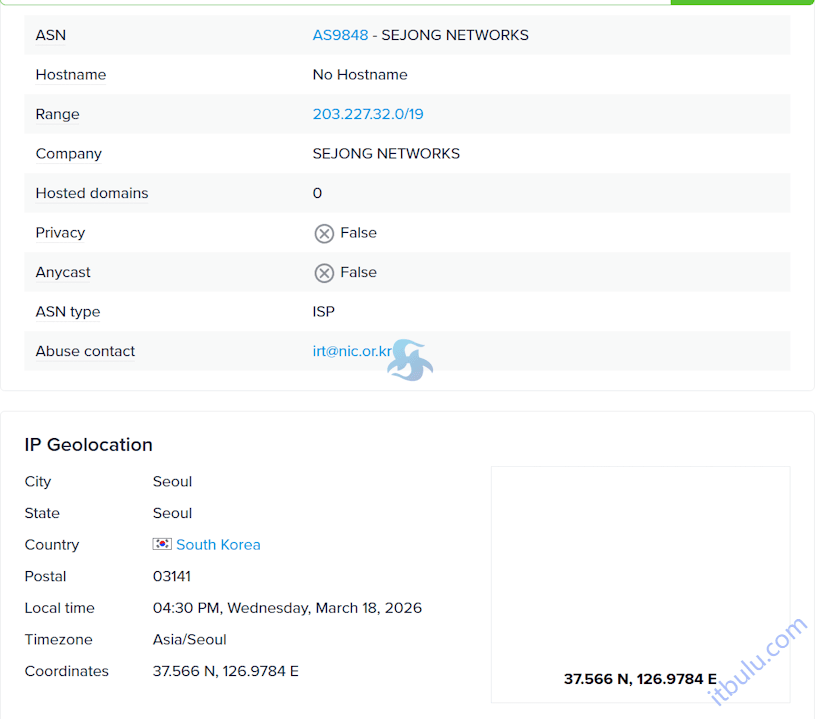Click the coordinates label on the map
The height and width of the screenshot is (719, 820).
639,678
